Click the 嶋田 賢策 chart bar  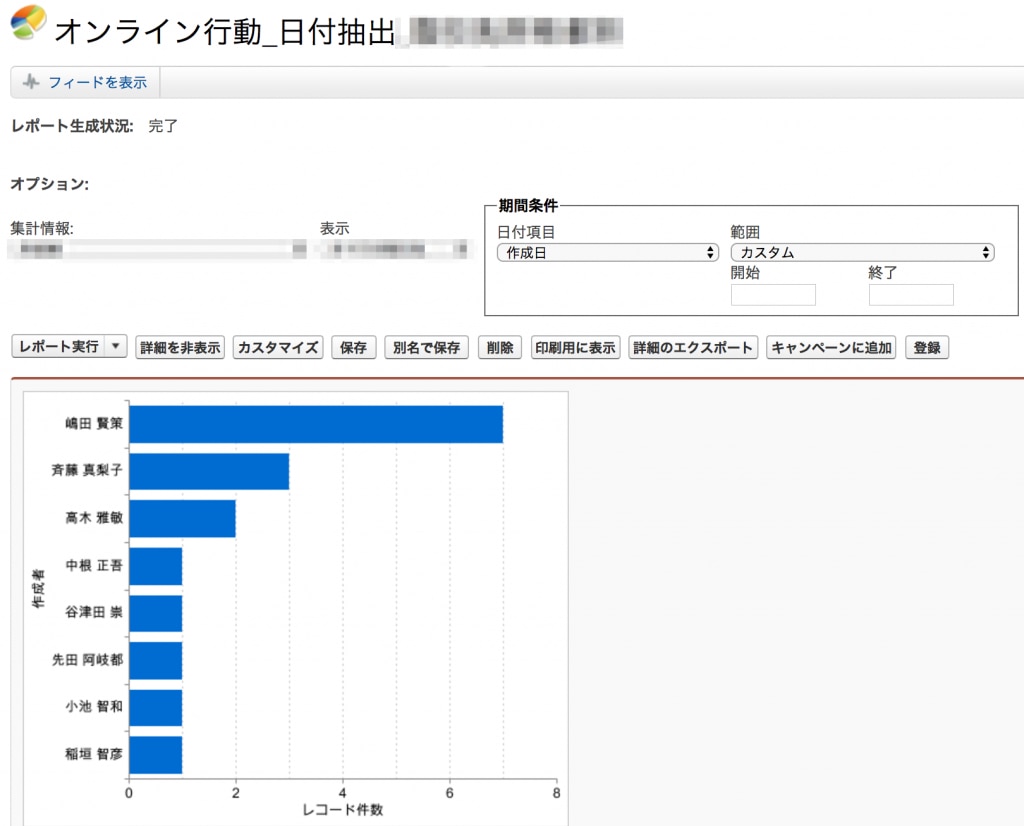coord(316,424)
